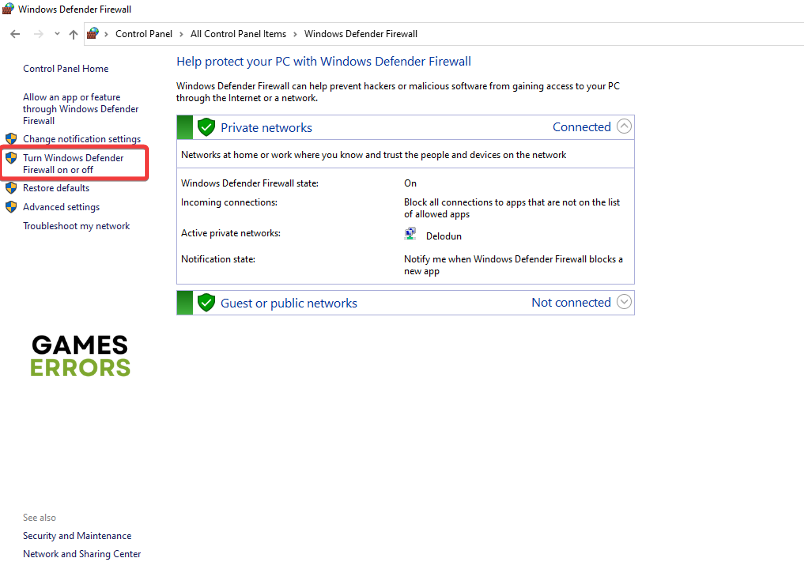Click shield icon beside Turn Firewall on or off
Image resolution: width=804 pixels, height=569 pixels.
11,158
